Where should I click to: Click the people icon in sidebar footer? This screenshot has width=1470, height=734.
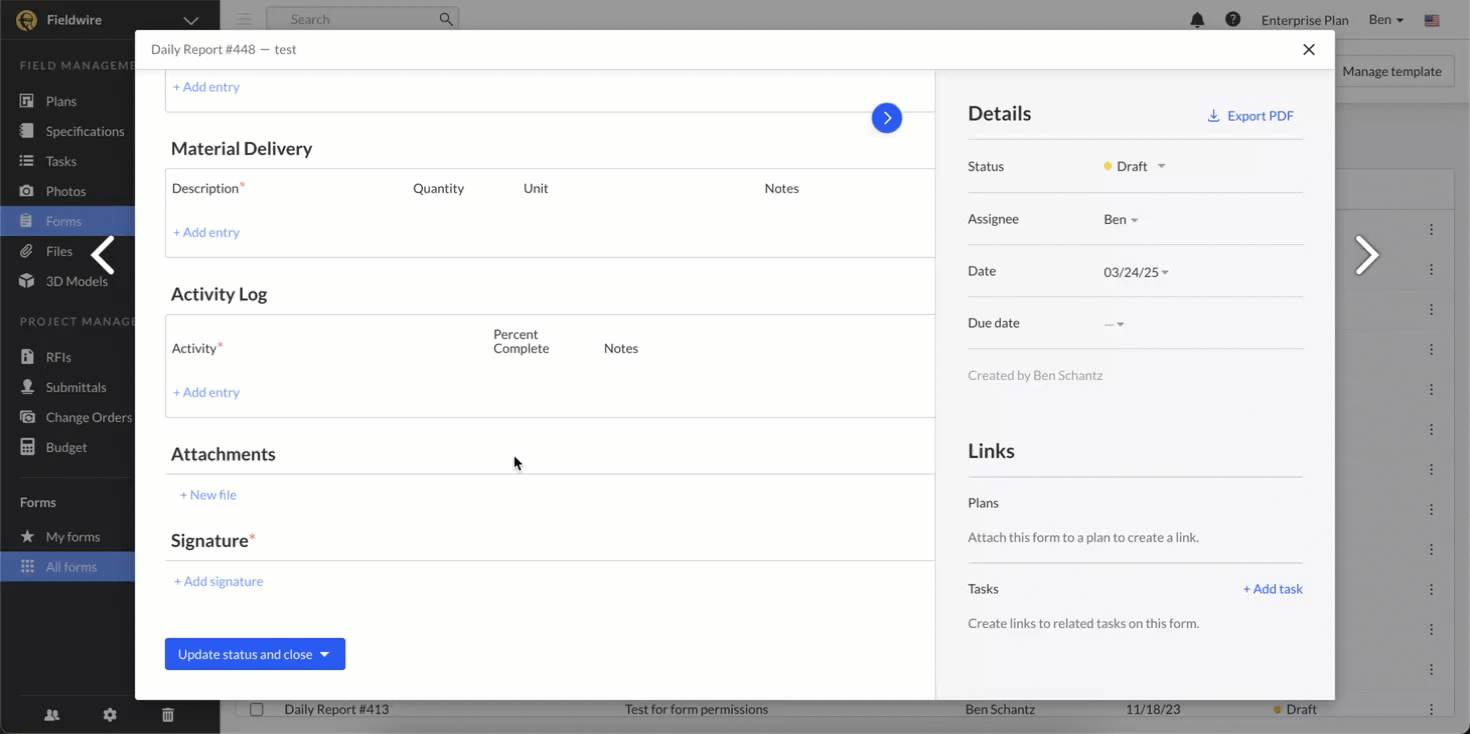[x=52, y=714]
